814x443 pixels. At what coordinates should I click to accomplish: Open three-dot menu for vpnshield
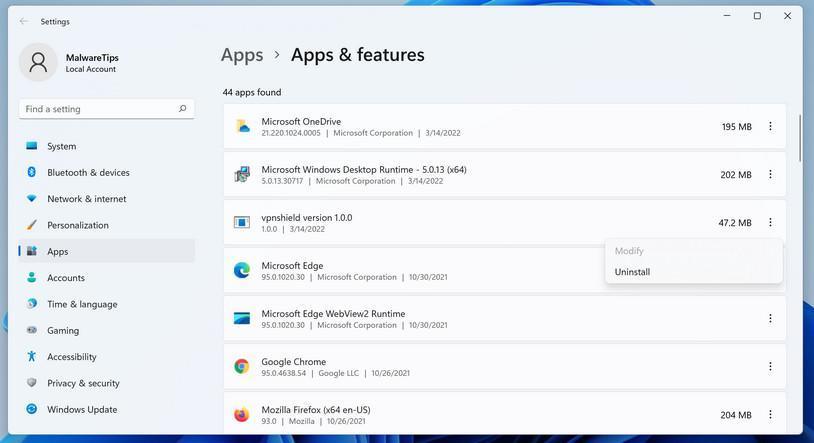coord(770,222)
